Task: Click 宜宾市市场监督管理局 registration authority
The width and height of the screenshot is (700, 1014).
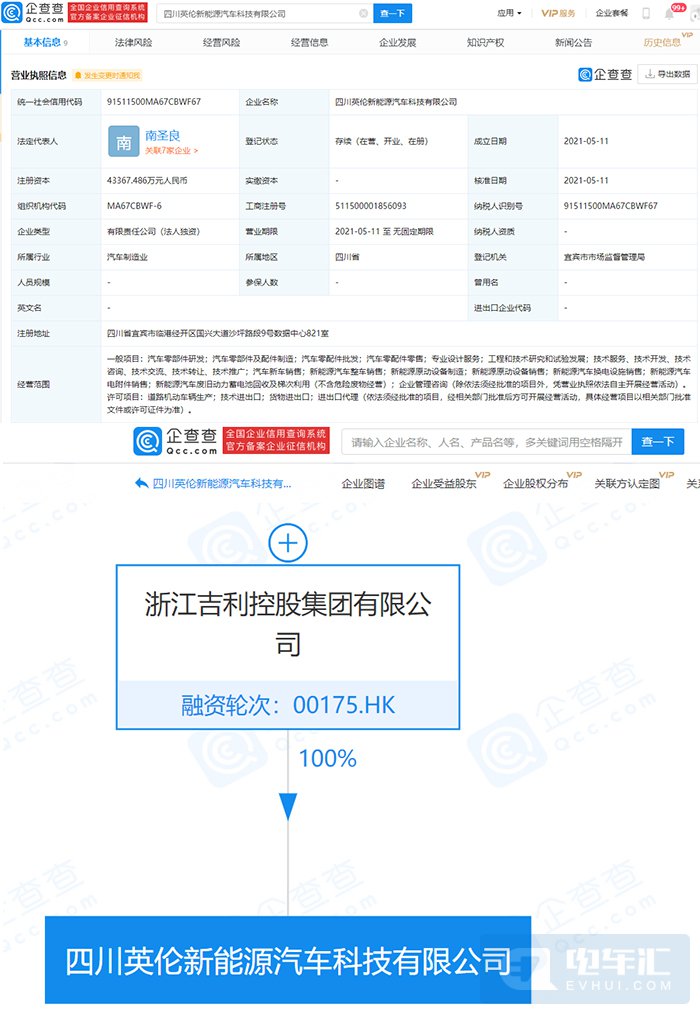Action: [604, 257]
